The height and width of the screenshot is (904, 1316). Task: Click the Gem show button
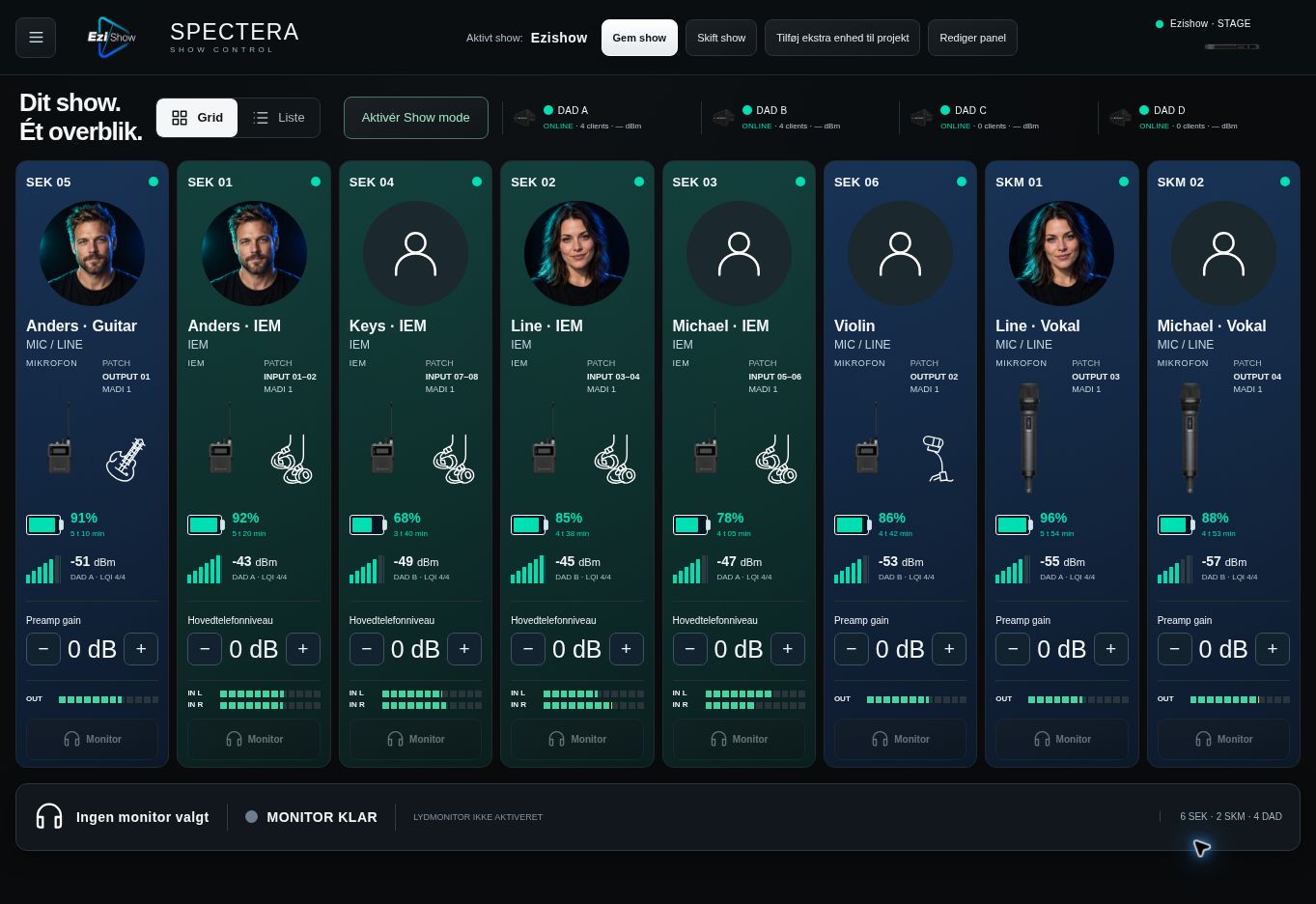pos(639,38)
